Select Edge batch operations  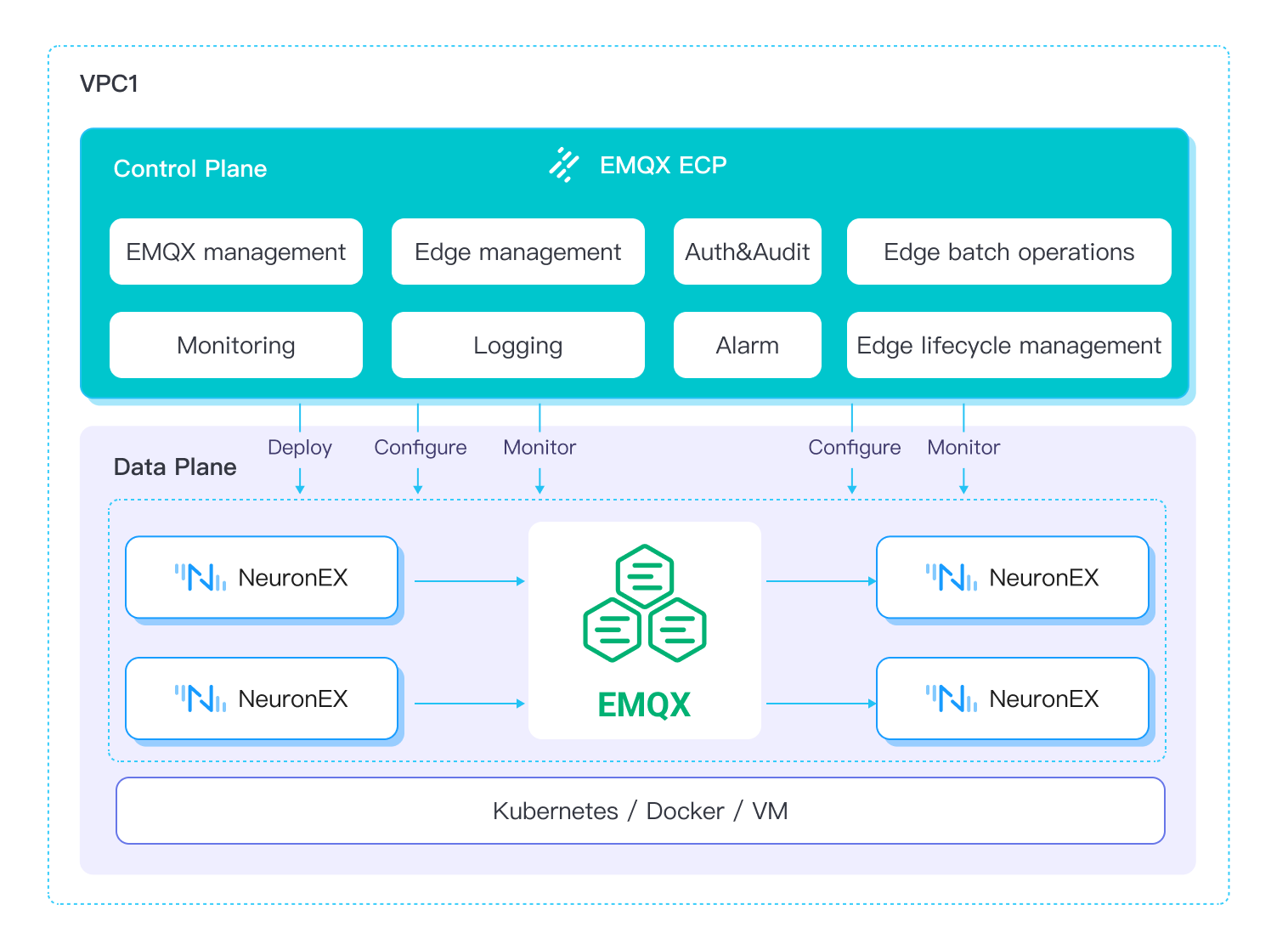[1008, 252]
